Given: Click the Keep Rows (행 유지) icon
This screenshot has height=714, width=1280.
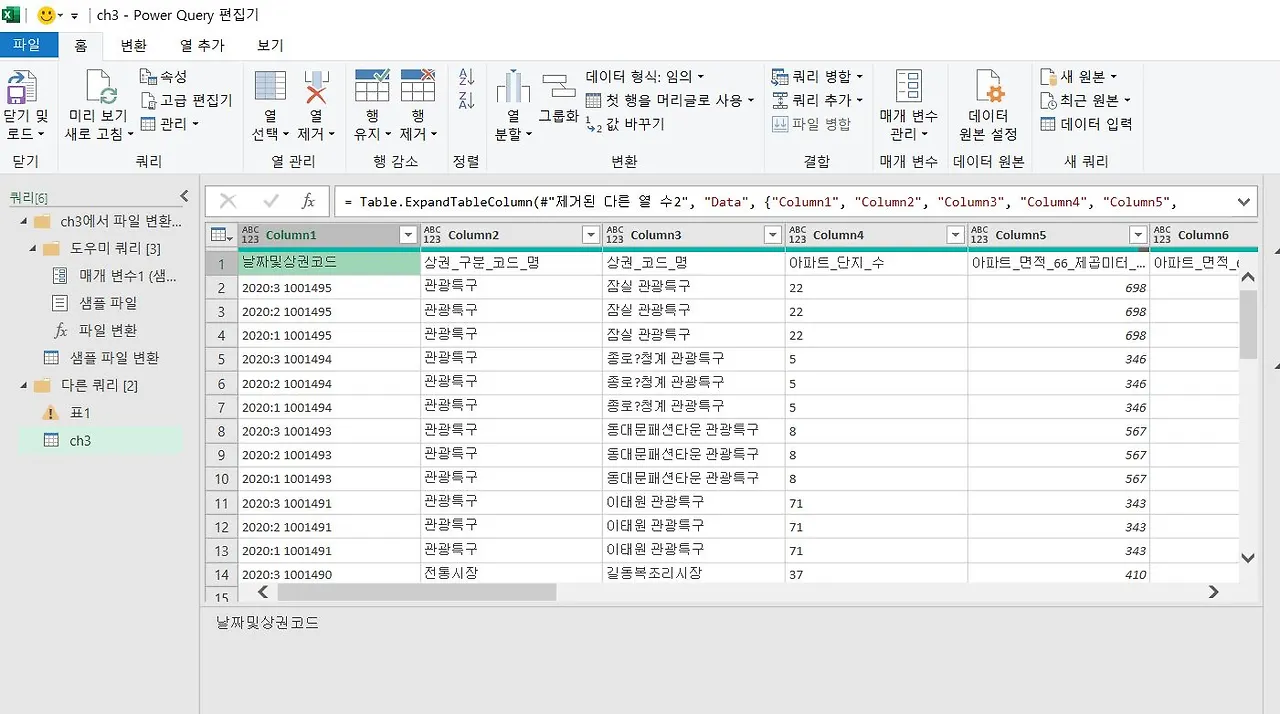Looking at the screenshot, I should (372, 86).
